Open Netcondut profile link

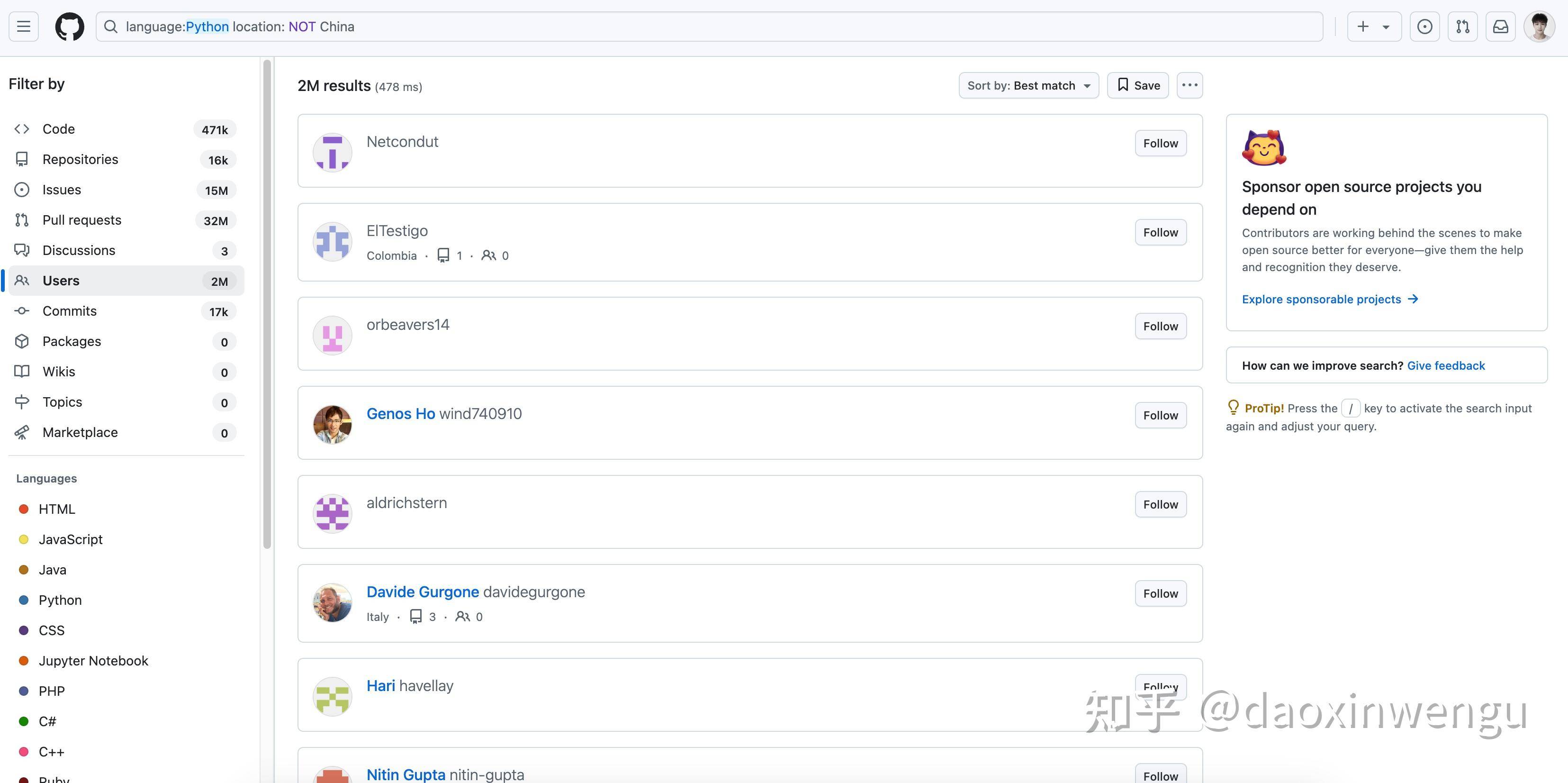(402, 142)
